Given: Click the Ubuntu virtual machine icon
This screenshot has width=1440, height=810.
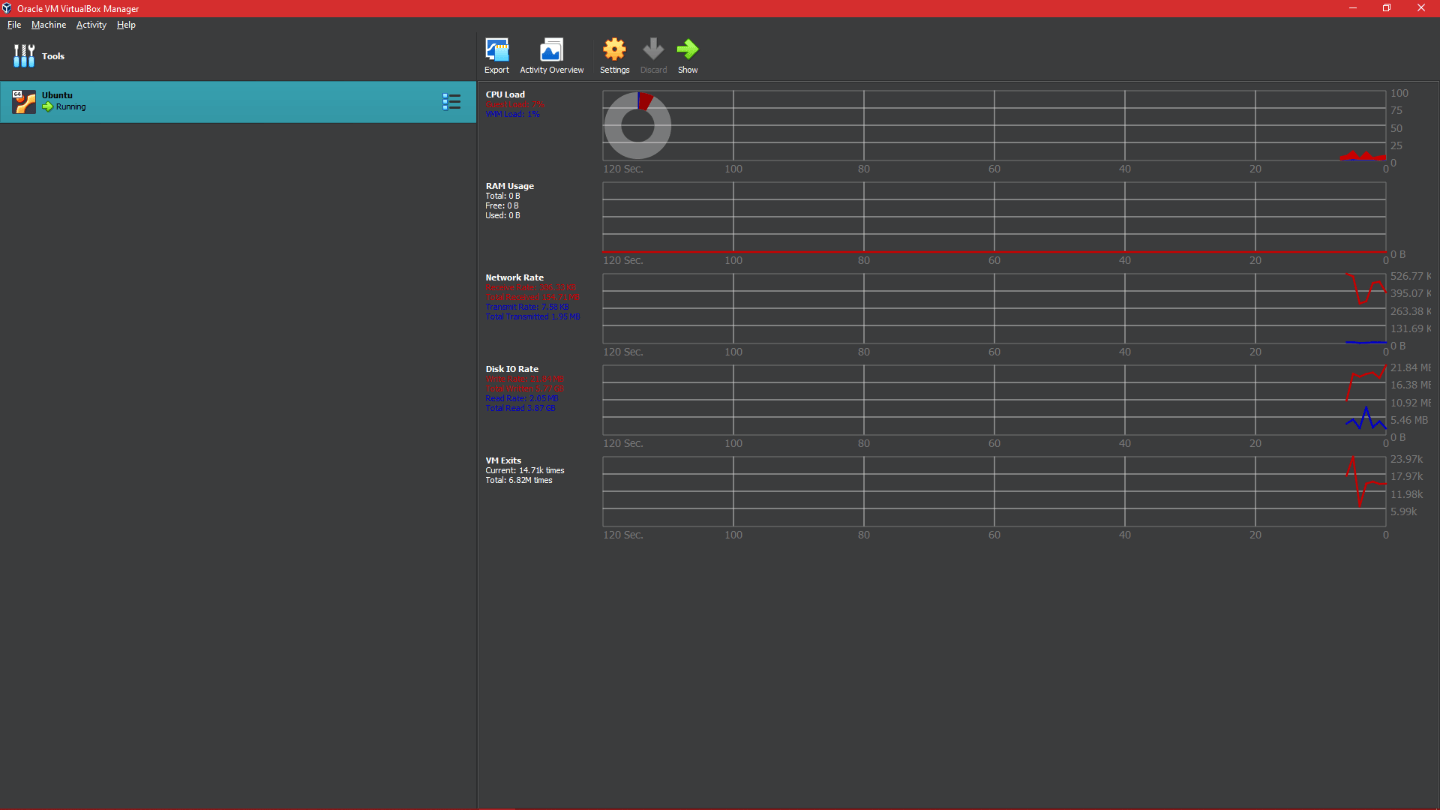Looking at the screenshot, I should 22,101.
